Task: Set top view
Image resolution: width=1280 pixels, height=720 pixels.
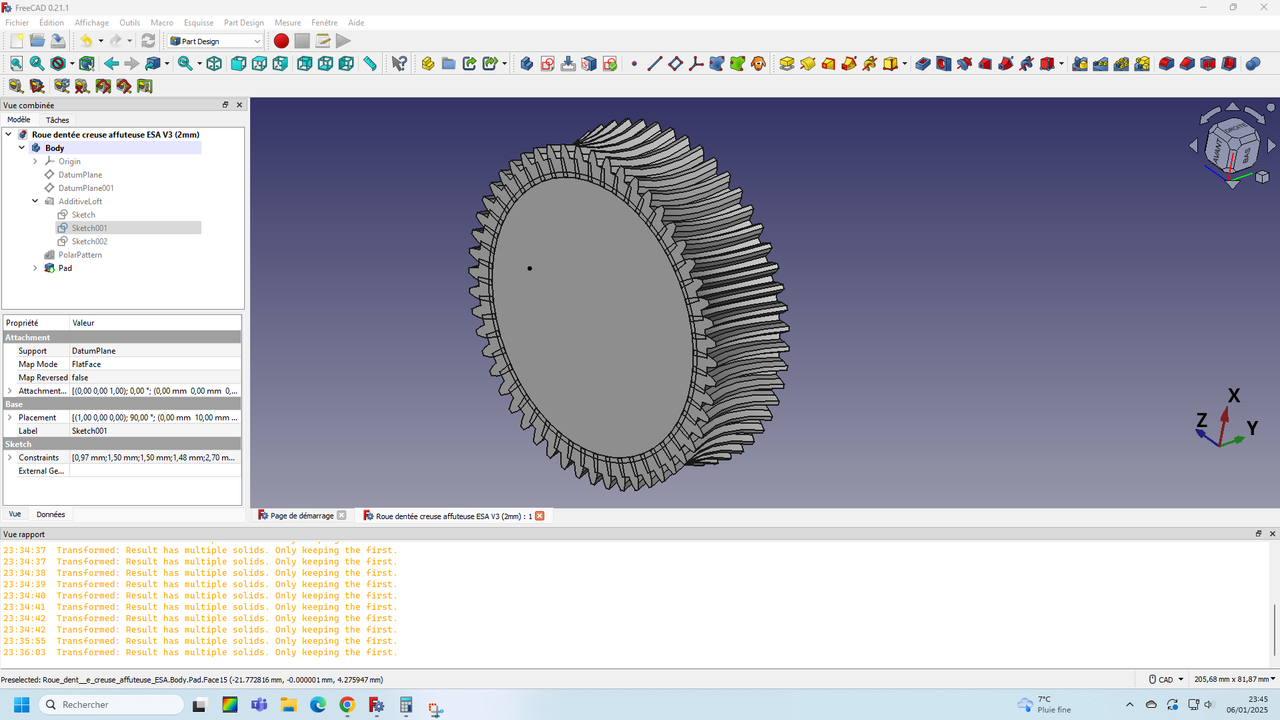Action: click(x=259, y=64)
